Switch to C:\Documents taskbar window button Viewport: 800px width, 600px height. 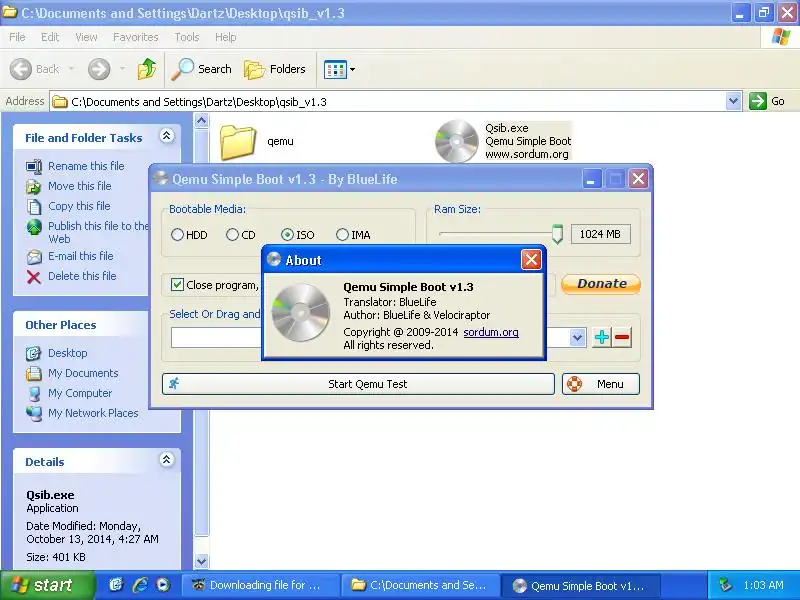tap(420, 585)
